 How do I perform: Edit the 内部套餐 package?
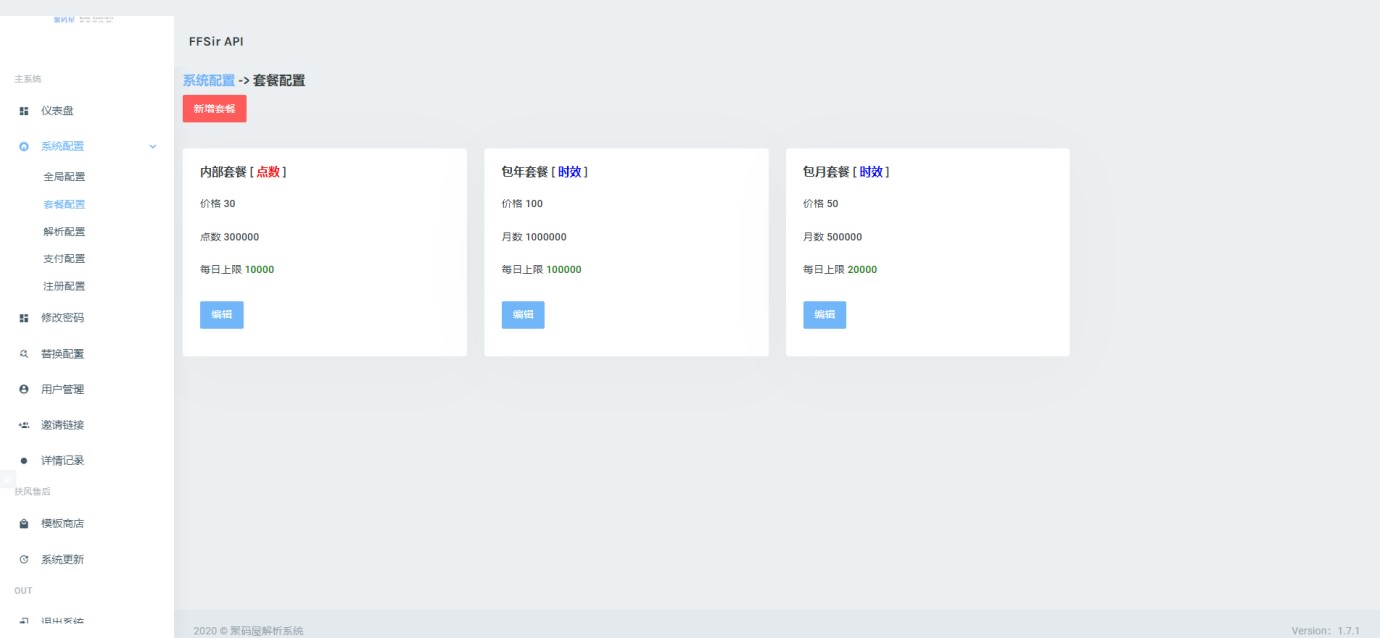coord(221,315)
